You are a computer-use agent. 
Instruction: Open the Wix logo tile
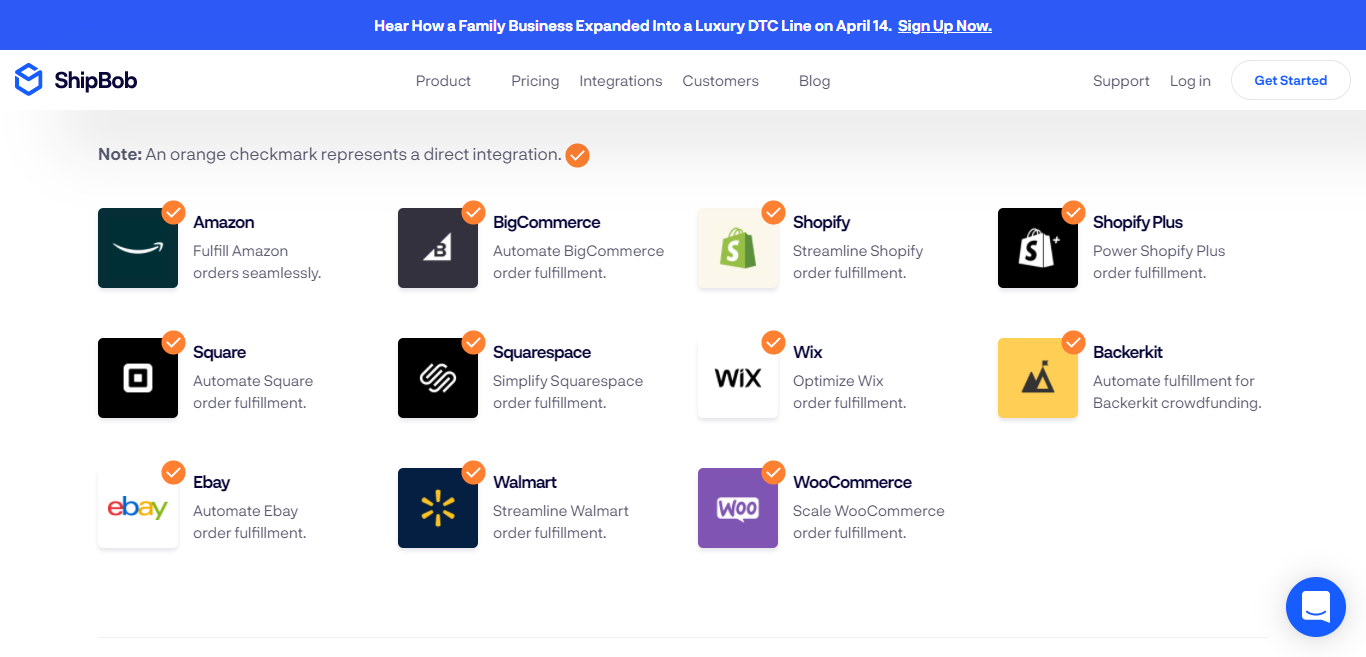[738, 378]
